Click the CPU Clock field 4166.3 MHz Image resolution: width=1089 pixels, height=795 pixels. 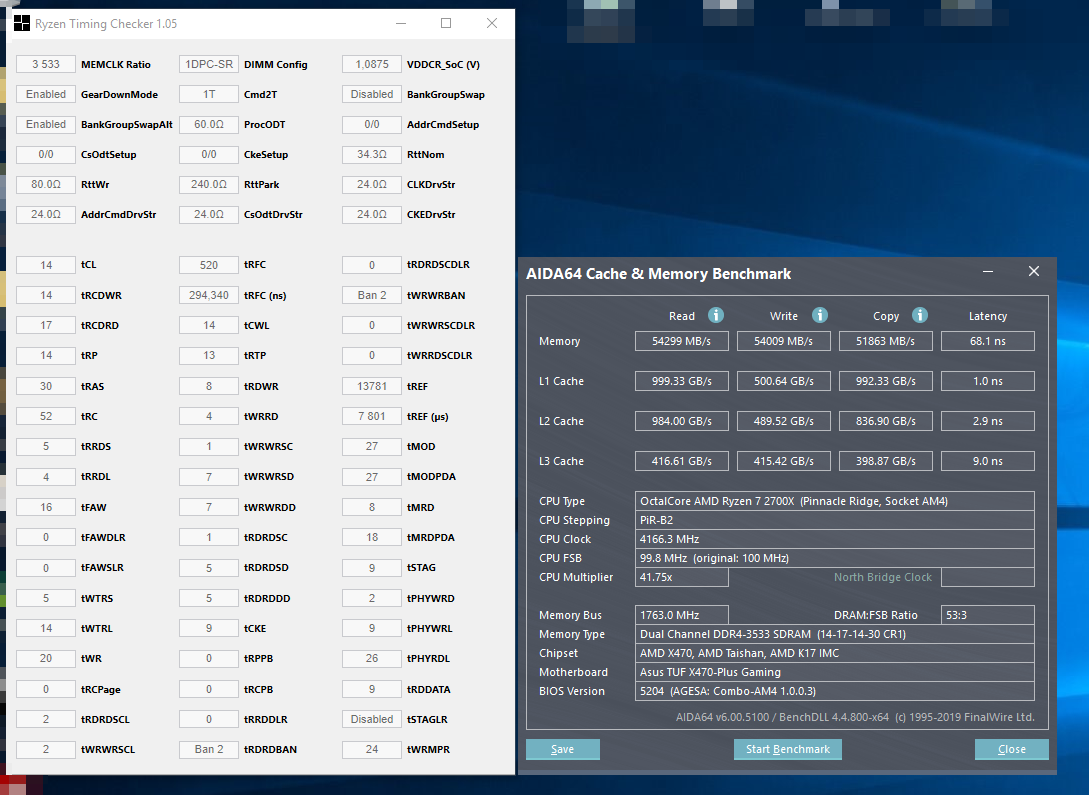point(834,539)
